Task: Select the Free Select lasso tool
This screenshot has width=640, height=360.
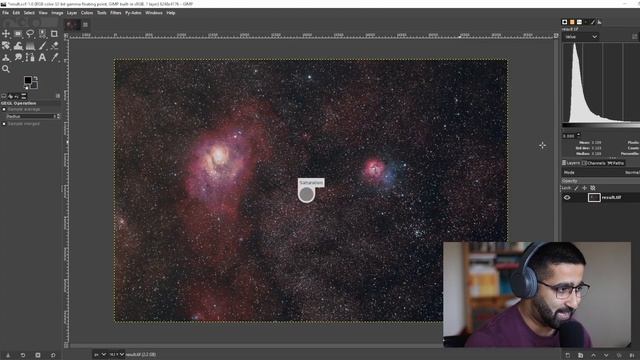Action: (x=30, y=33)
